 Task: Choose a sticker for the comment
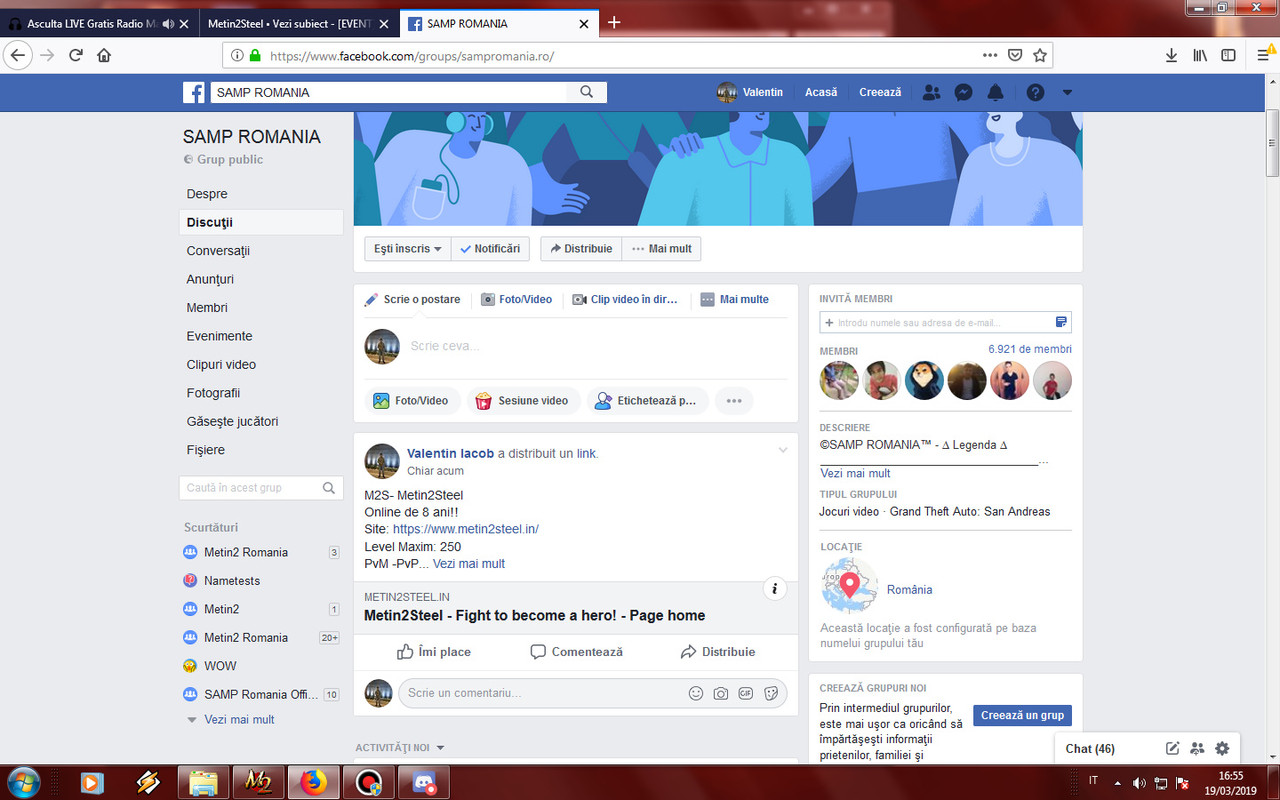coord(771,693)
